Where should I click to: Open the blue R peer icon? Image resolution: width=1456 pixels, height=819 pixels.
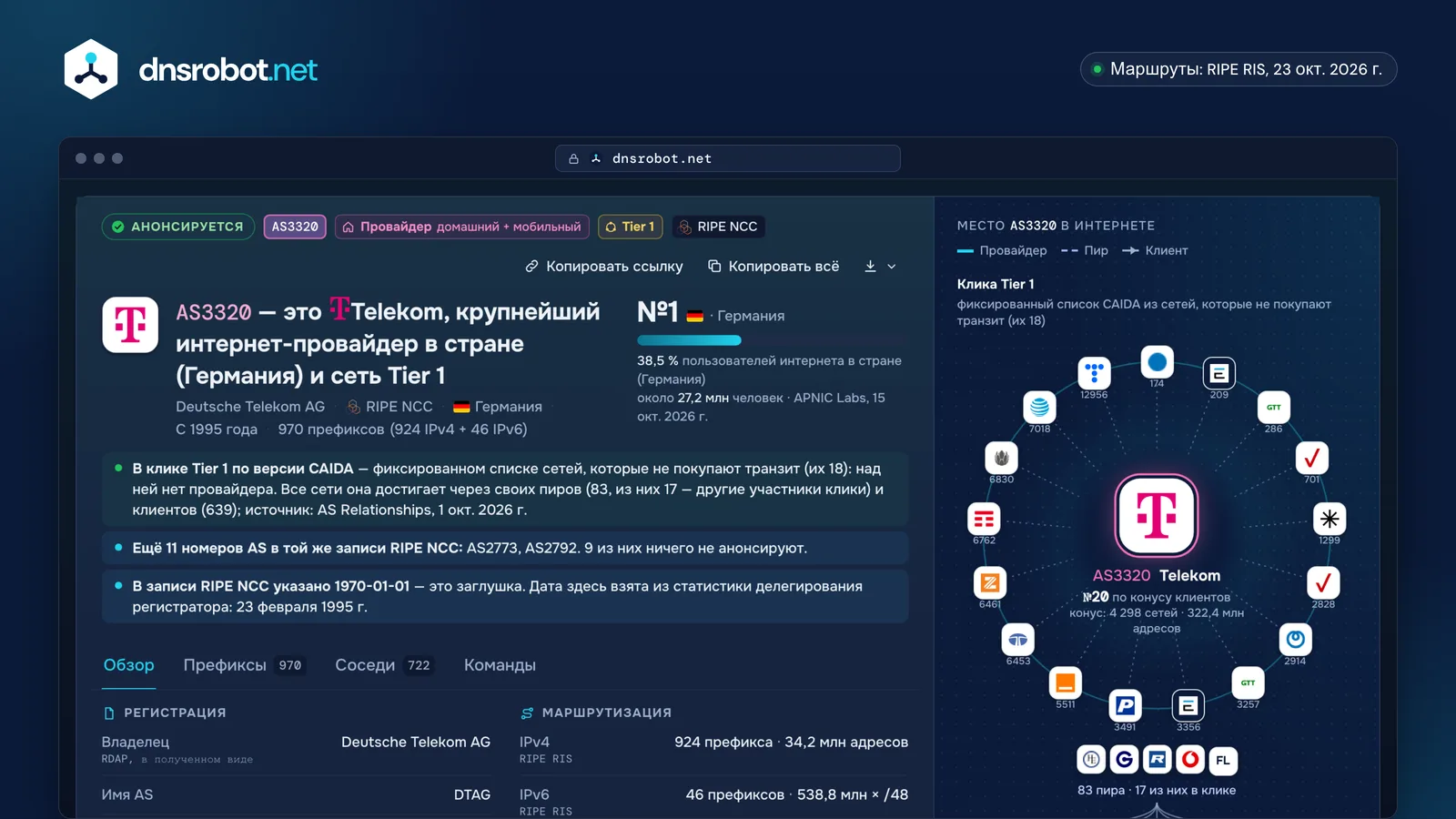tap(1158, 759)
